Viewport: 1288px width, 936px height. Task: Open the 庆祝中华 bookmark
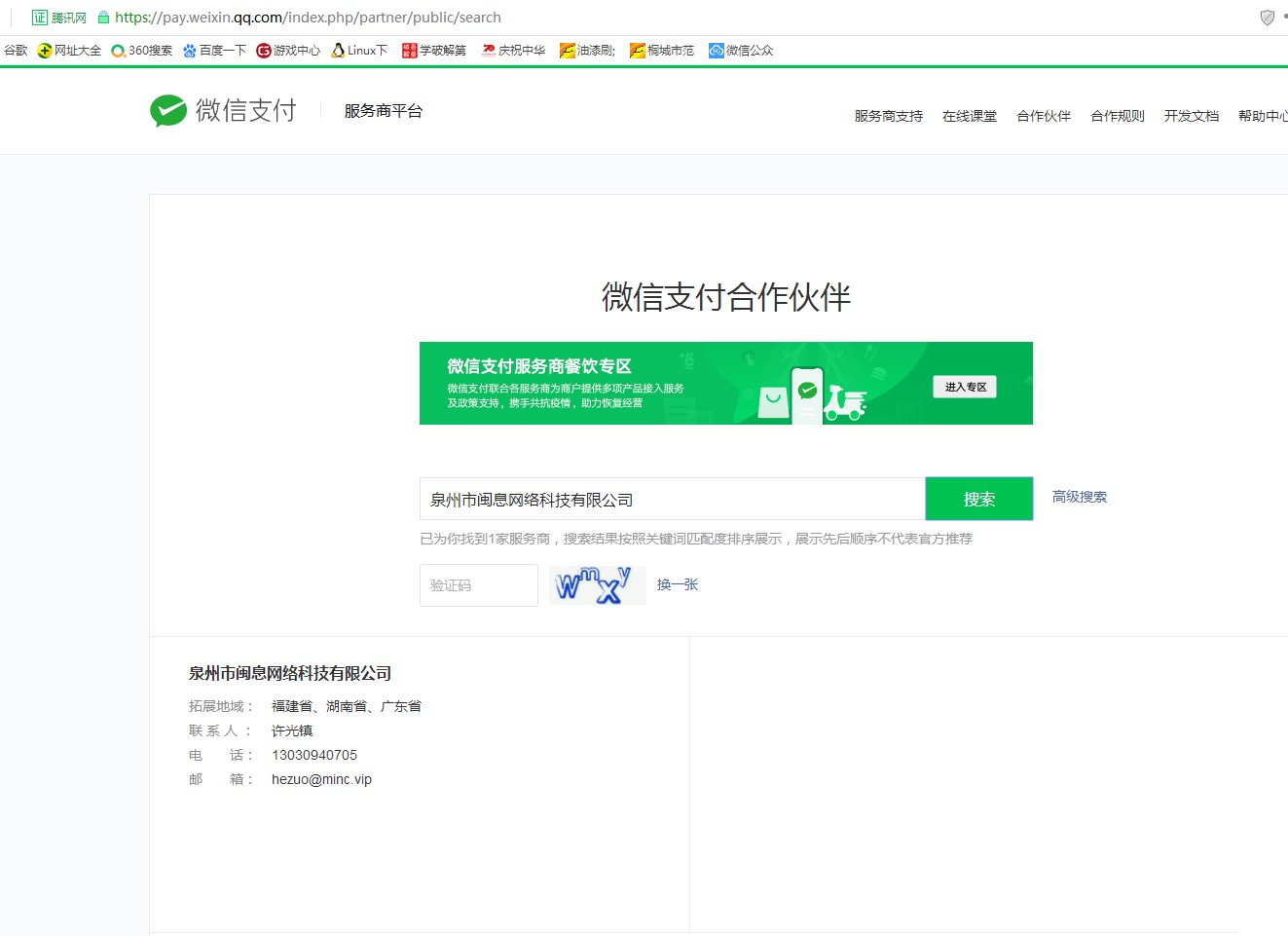tap(513, 51)
